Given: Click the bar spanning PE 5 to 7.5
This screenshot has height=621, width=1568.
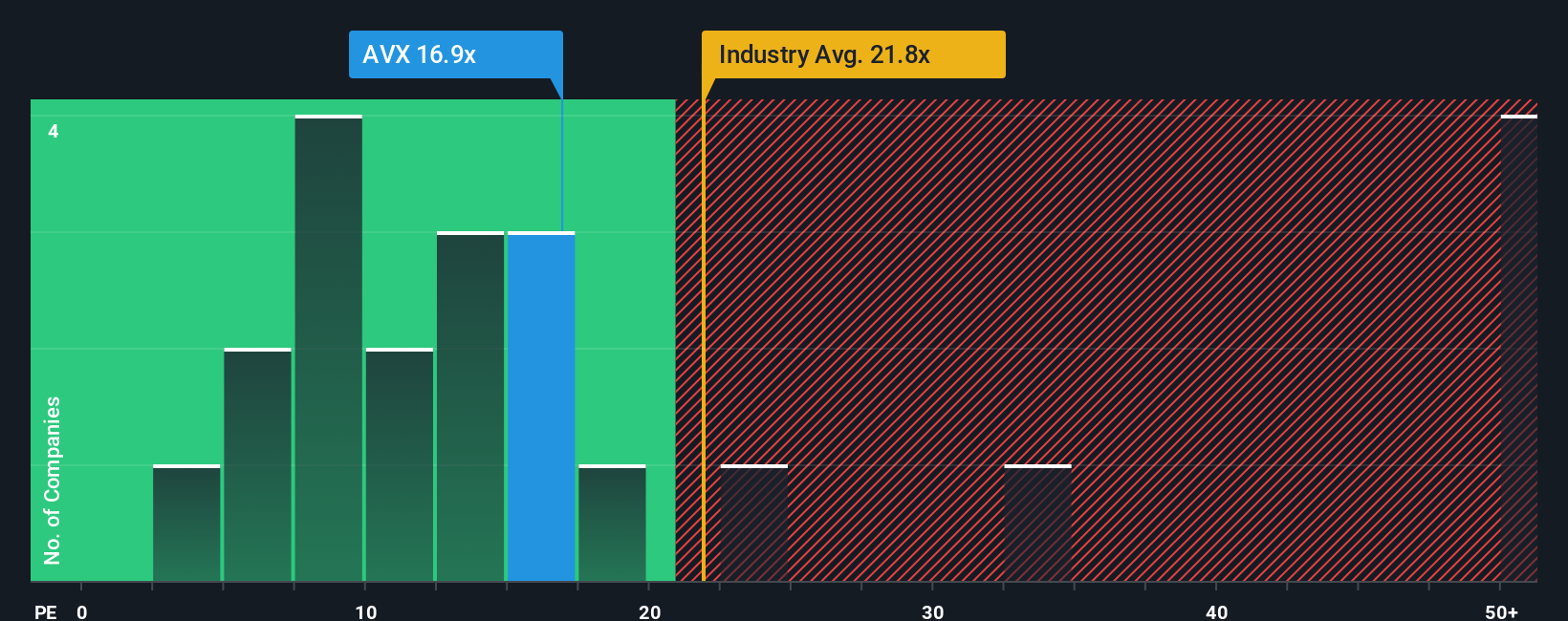Looking at the screenshot, I should pos(257,464).
